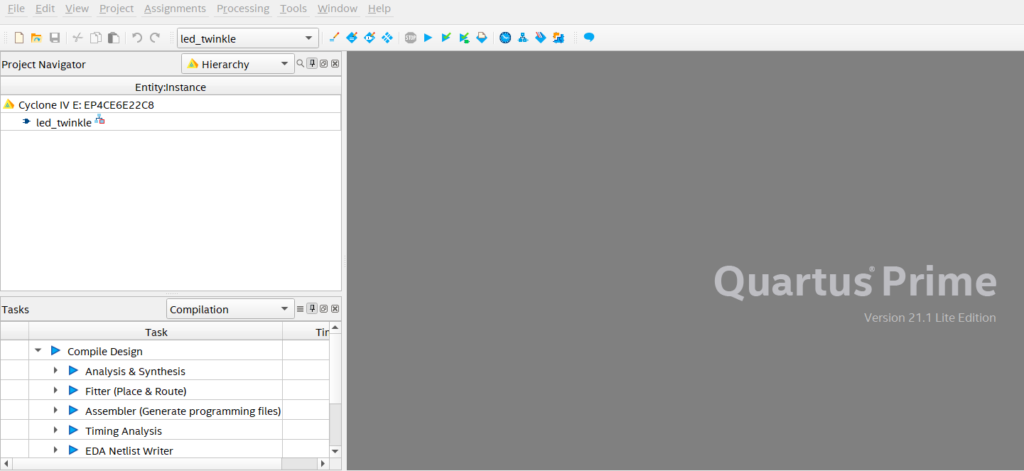The image size is (1024, 471).
Task: Start Analysis & Synthesis toolbar icon
Action: 464,37
